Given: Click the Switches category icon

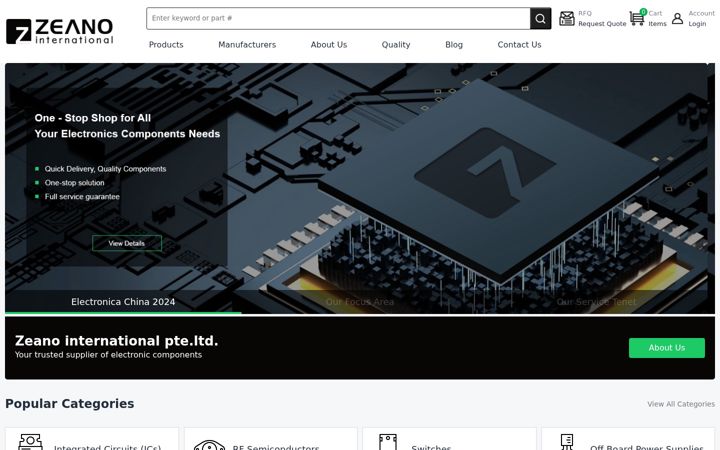Looking at the screenshot, I should click(388, 442).
